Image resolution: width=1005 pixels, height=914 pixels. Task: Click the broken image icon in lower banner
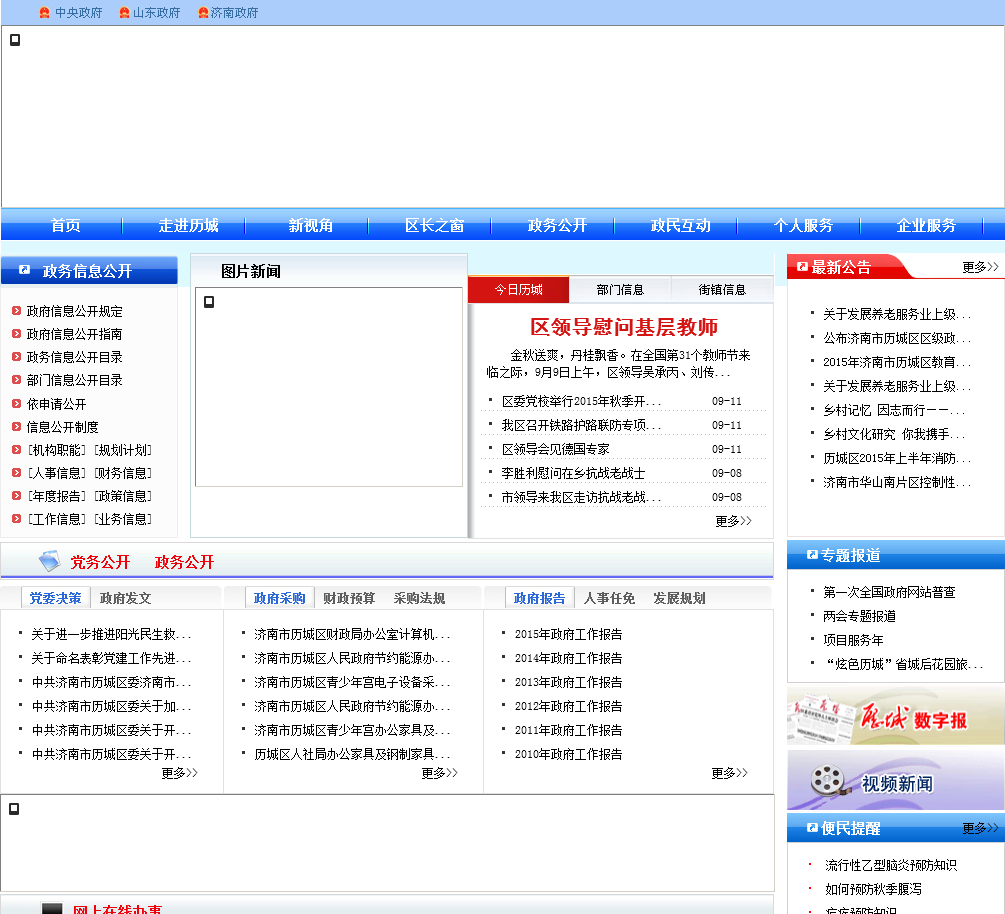tap(14, 809)
